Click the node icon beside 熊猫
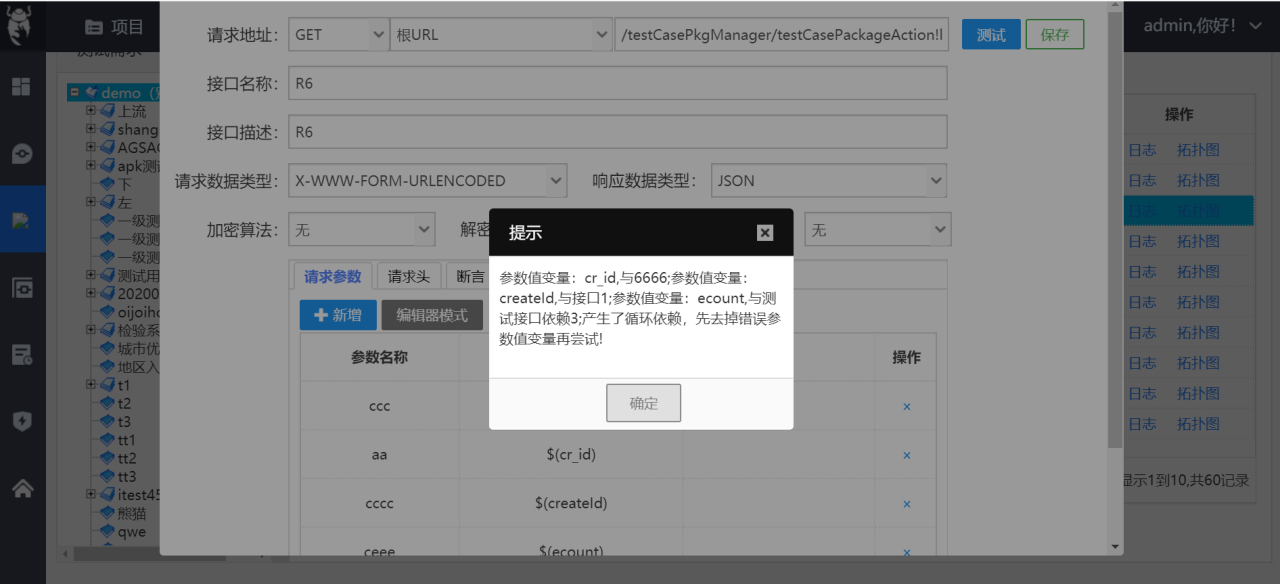This screenshot has width=1280, height=584. click(x=108, y=513)
